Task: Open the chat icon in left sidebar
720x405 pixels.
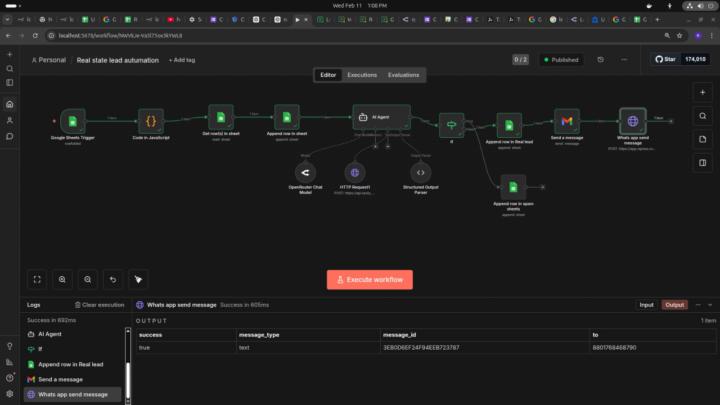Action: click(10, 136)
